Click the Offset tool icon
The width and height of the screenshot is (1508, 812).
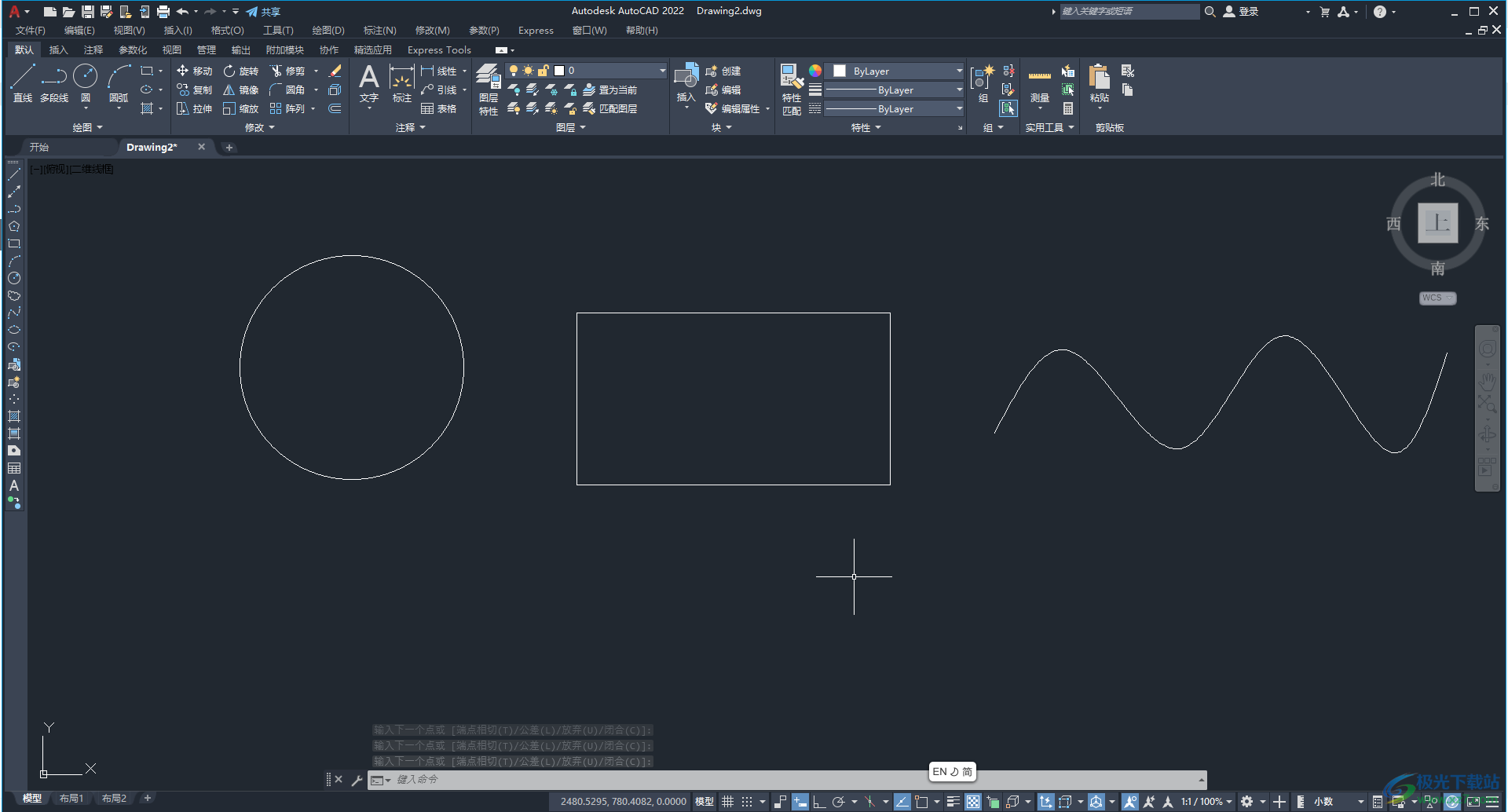point(335,108)
